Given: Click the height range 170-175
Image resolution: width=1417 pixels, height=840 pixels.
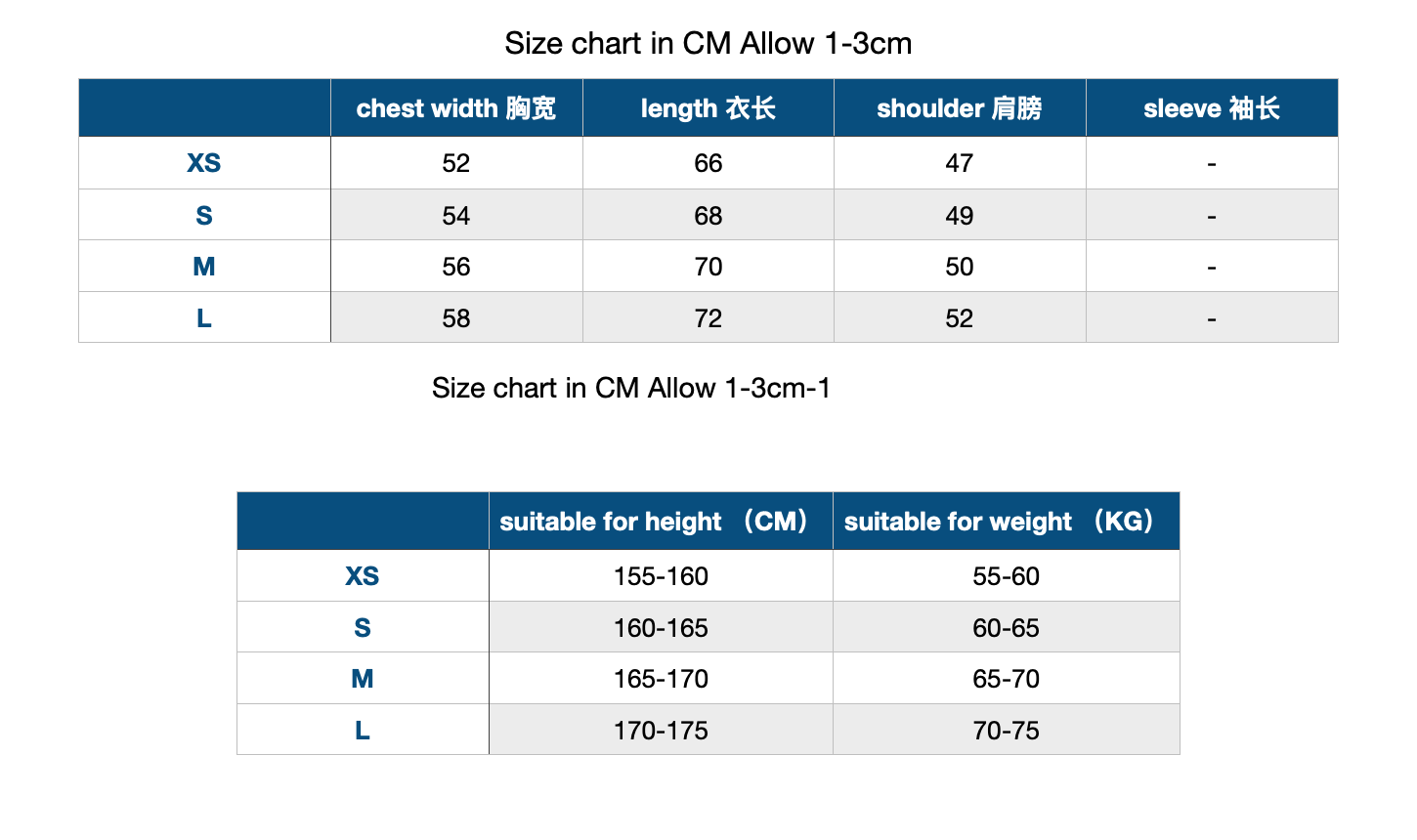Looking at the screenshot, I should click(x=661, y=730).
